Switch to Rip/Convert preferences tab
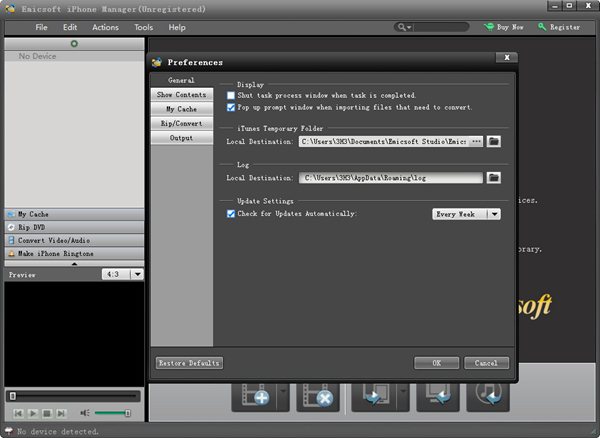This screenshot has height=438, width=600. (182, 124)
